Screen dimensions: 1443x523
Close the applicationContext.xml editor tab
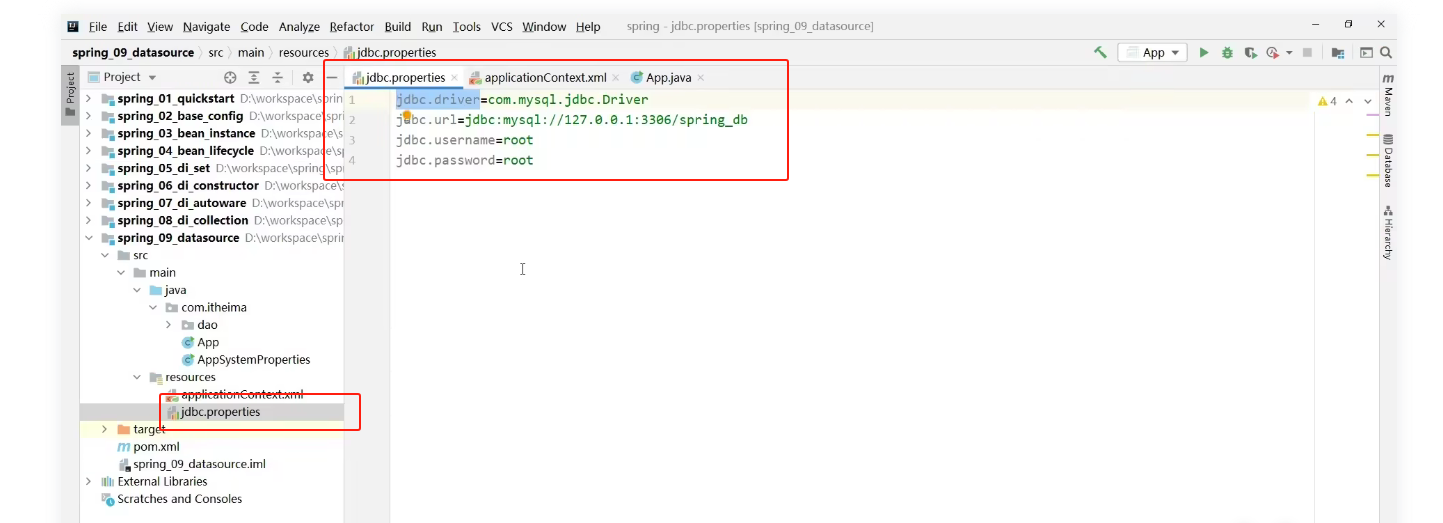(x=616, y=78)
